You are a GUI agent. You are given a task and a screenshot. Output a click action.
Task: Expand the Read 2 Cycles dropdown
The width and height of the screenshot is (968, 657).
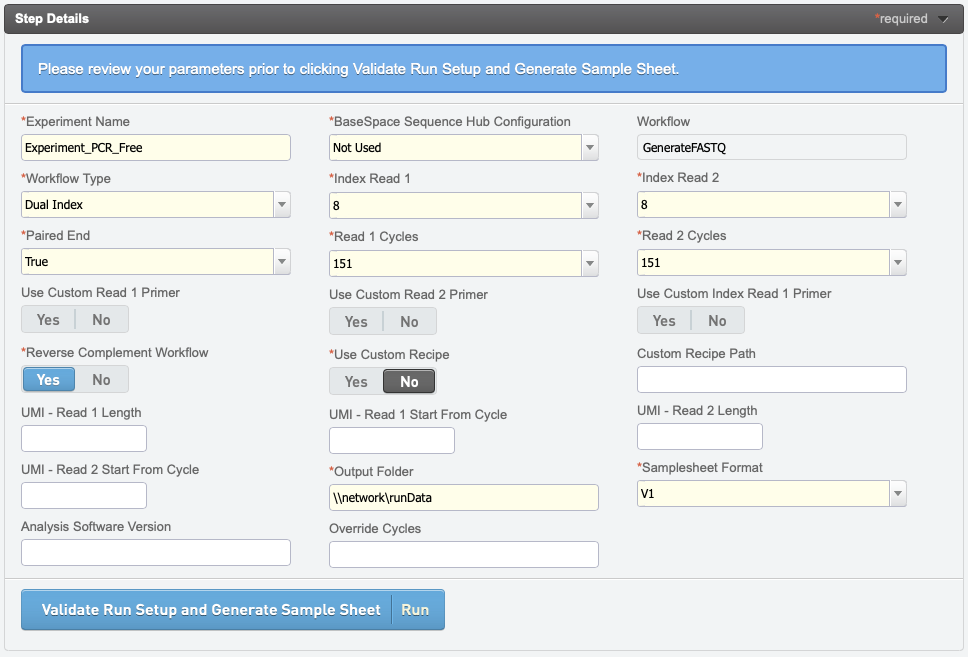(x=898, y=263)
